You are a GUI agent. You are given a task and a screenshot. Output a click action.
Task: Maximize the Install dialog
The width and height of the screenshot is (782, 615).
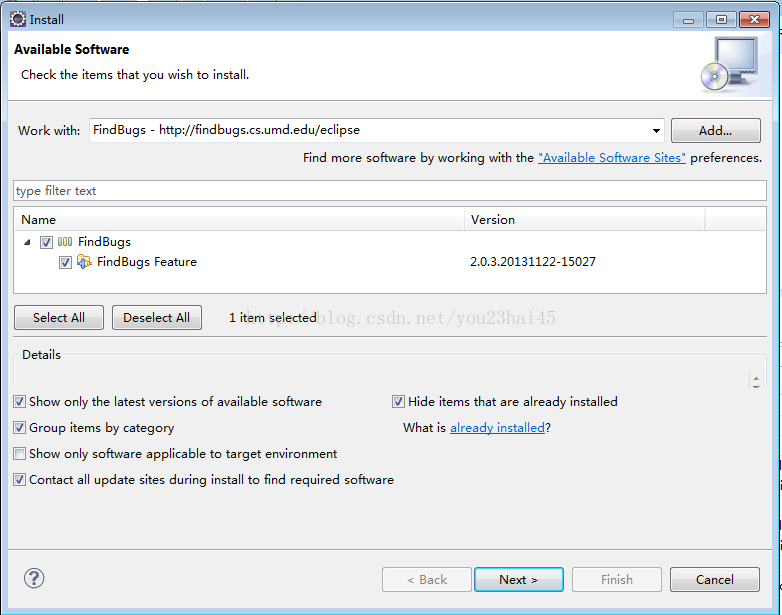pos(721,20)
